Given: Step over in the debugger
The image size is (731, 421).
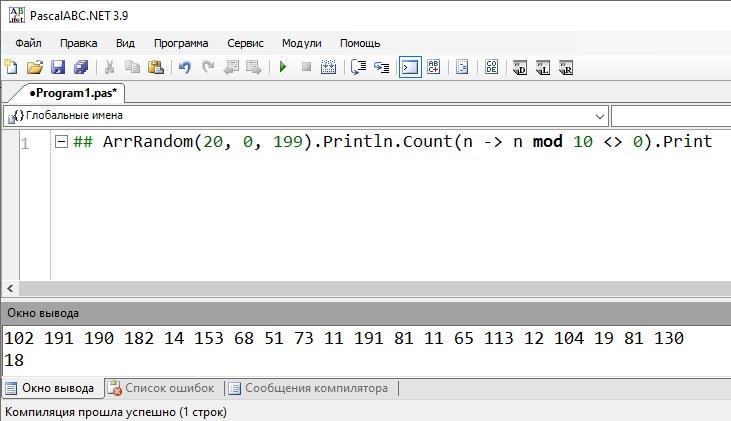Looking at the screenshot, I should pos(359,67).
